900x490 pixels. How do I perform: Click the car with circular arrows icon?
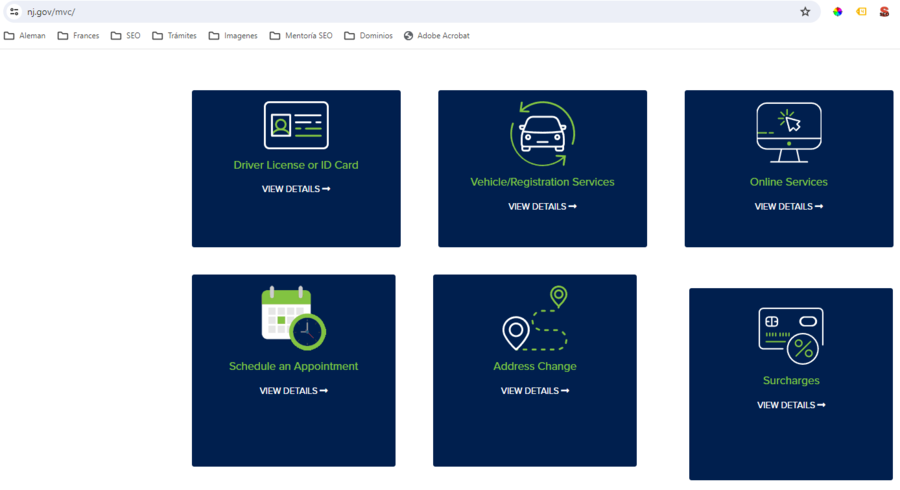pos(542,134)
